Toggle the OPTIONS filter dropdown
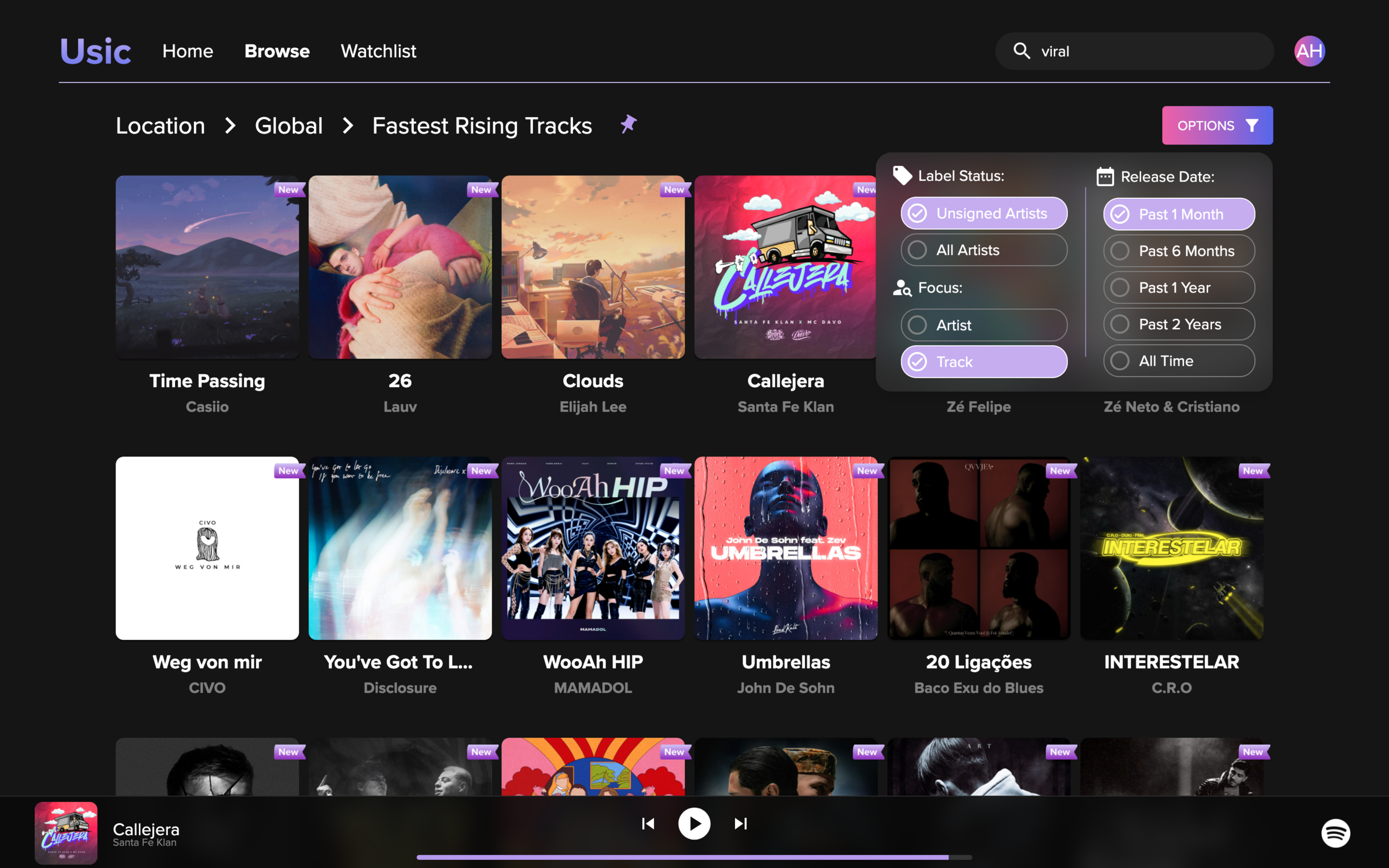This screenshot has width=1389, height=868. [1217, 125]
